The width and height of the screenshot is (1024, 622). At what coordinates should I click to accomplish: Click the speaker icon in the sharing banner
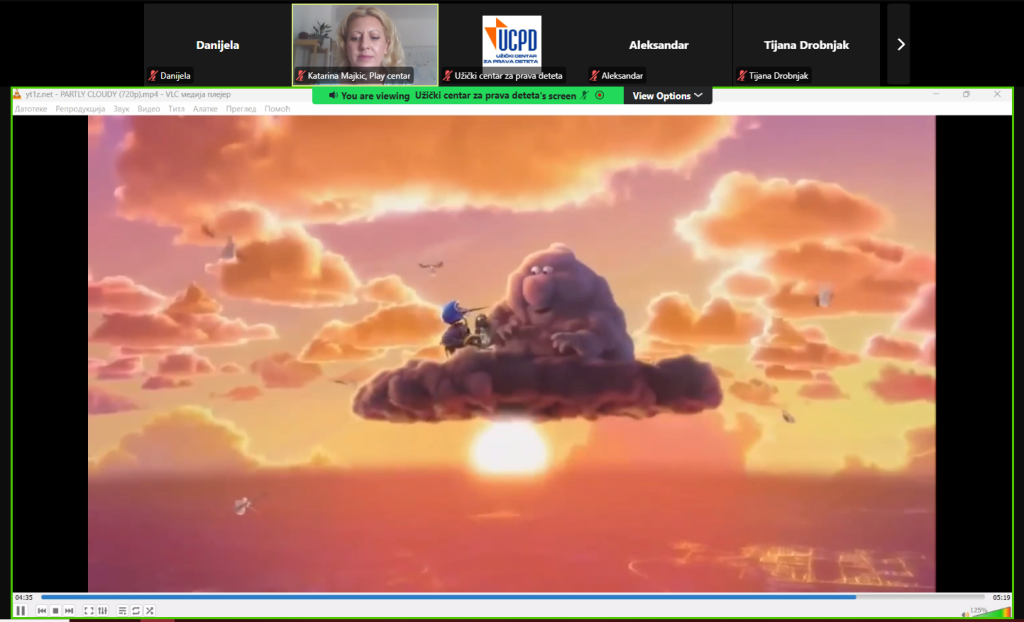click(x=333, y=95)
